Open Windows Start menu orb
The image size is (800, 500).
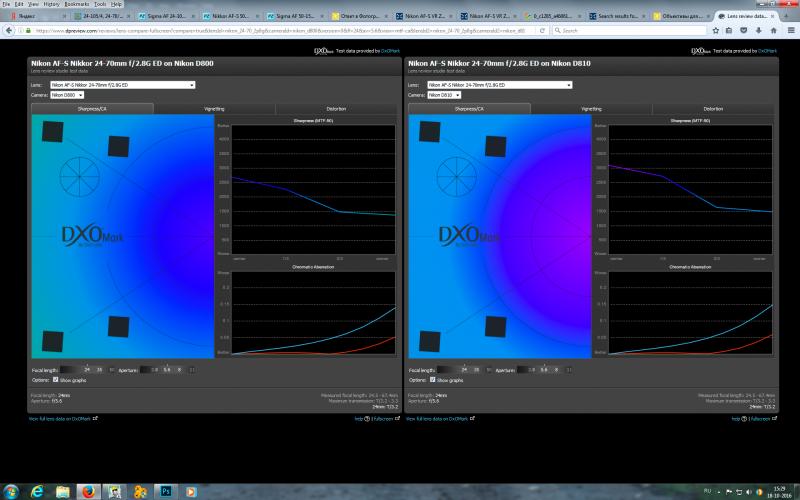click(x=10, y=491)
